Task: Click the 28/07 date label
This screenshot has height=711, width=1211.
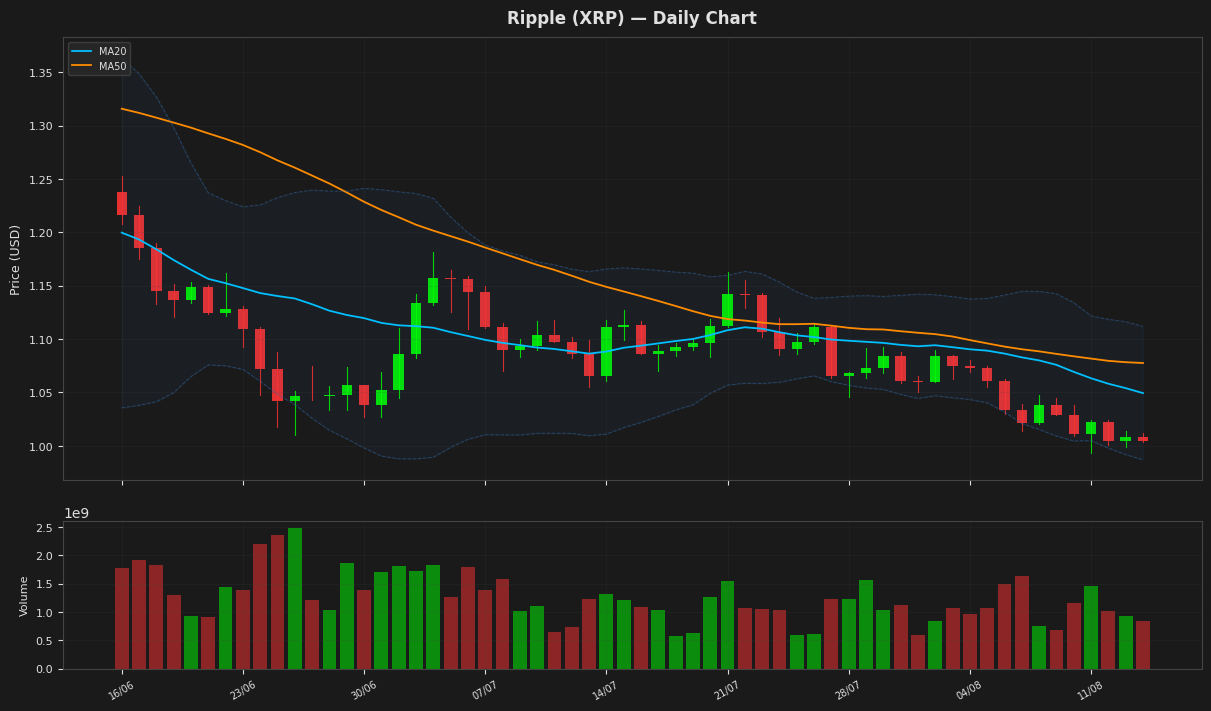Action: (x=848, y=691)
